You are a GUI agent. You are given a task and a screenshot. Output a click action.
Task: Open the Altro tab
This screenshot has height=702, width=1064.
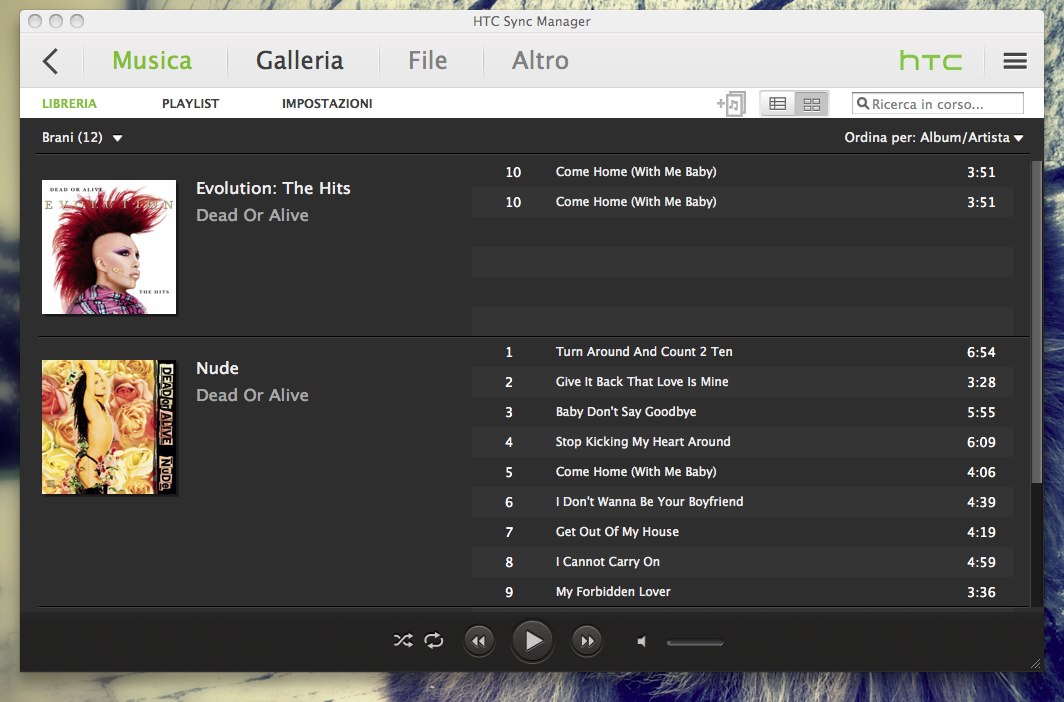tap(540, 60)
